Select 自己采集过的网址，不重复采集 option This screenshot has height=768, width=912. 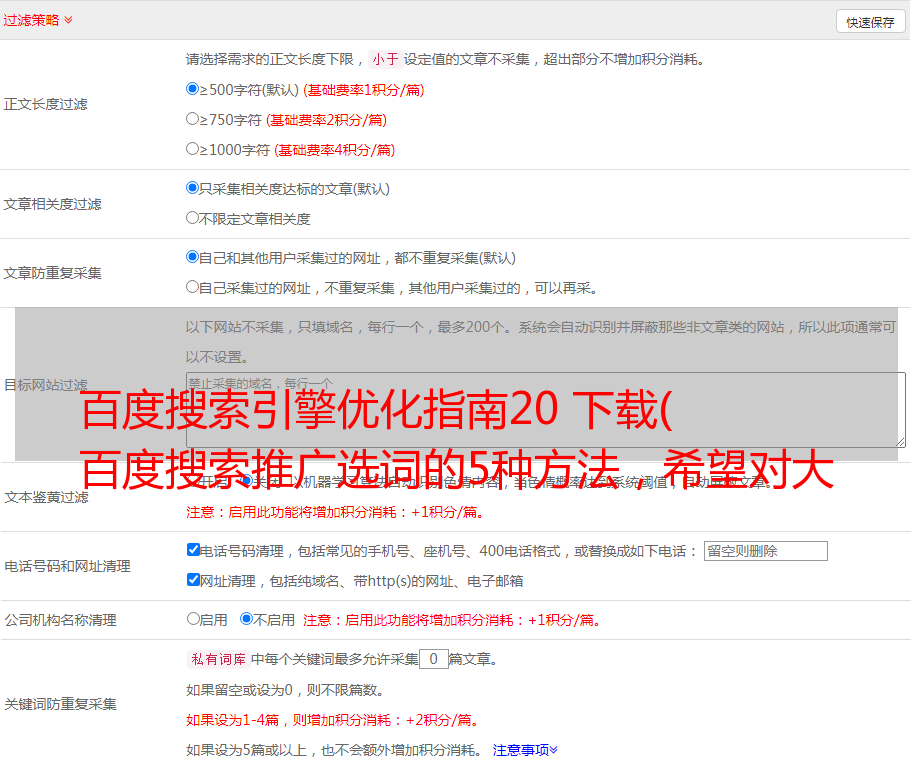193,287
